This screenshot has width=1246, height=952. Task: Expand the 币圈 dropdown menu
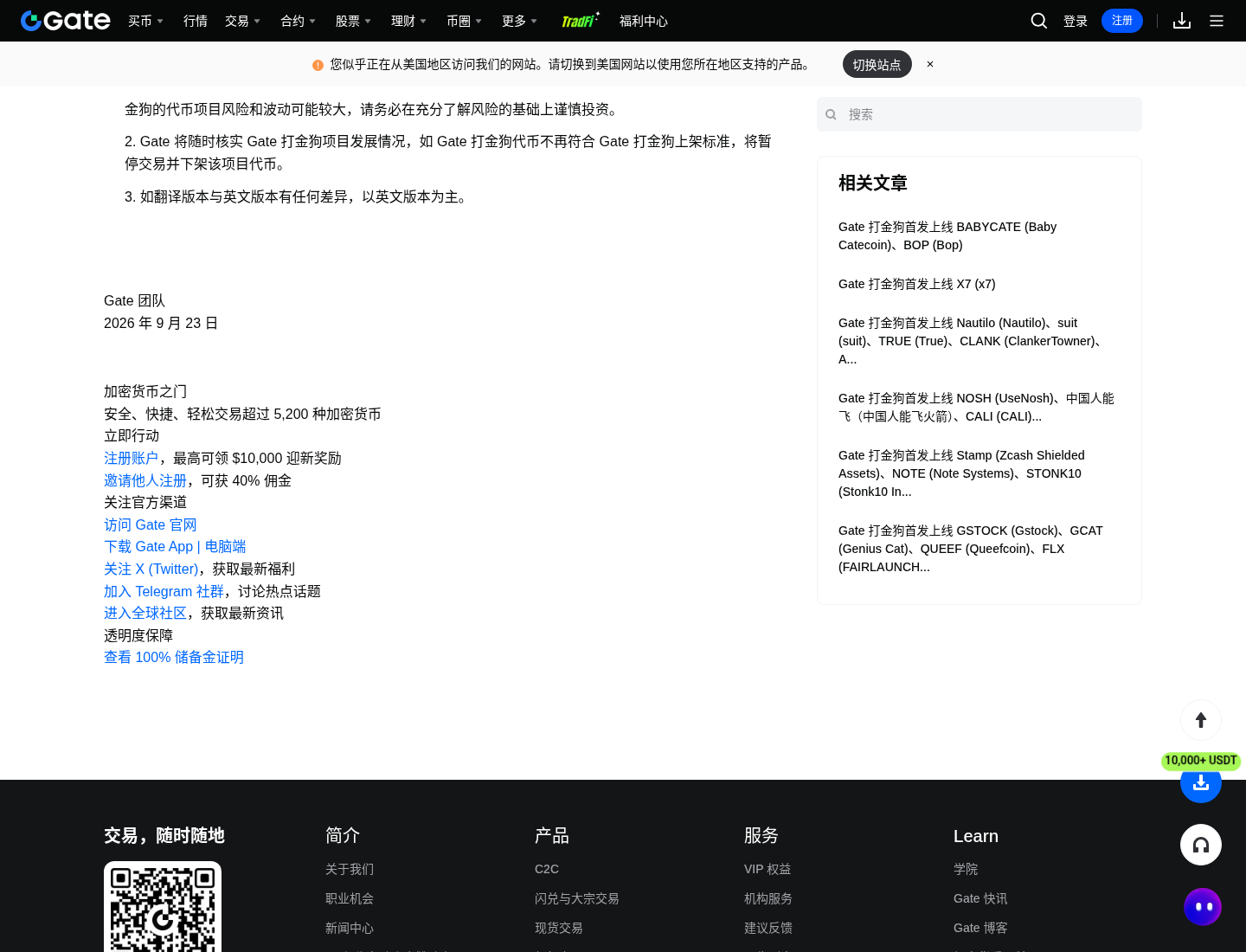[464, 21]
